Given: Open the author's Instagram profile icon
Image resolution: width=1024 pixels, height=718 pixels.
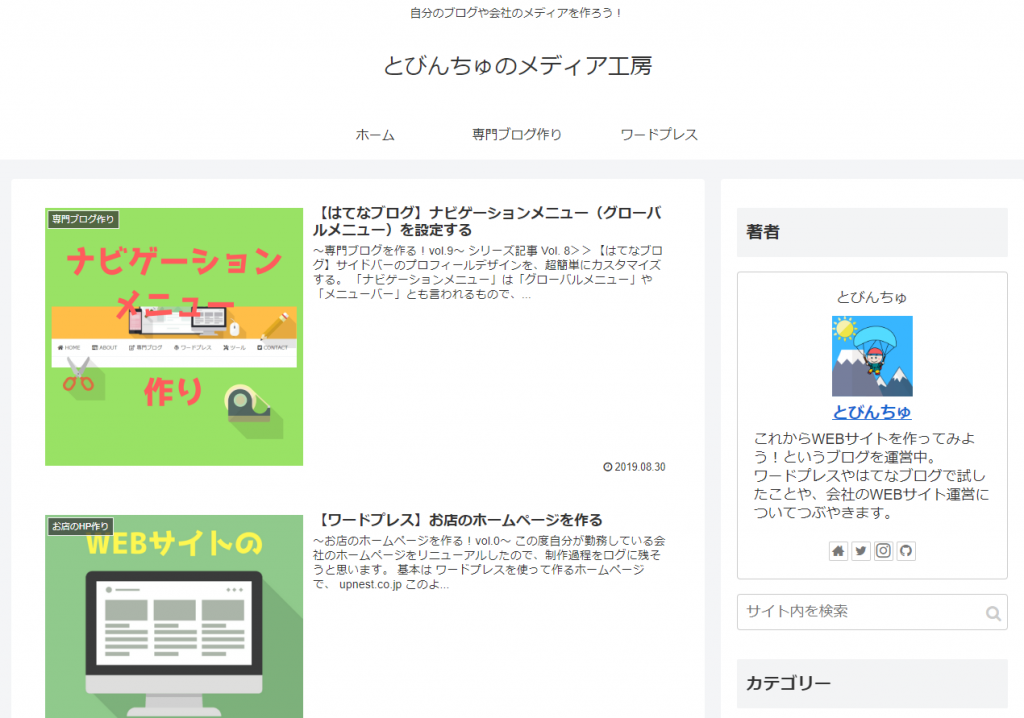Looking at the screenshot, I should pos(883,551).
